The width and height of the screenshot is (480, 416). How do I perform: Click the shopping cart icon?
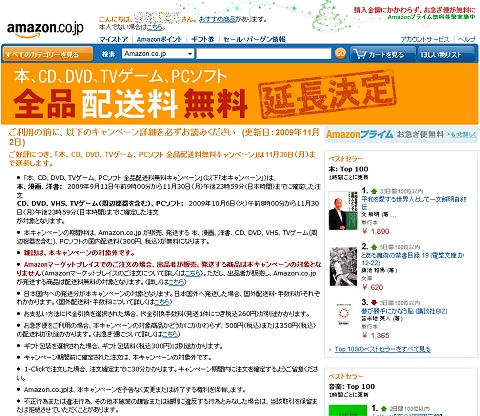tap(360, 54)
